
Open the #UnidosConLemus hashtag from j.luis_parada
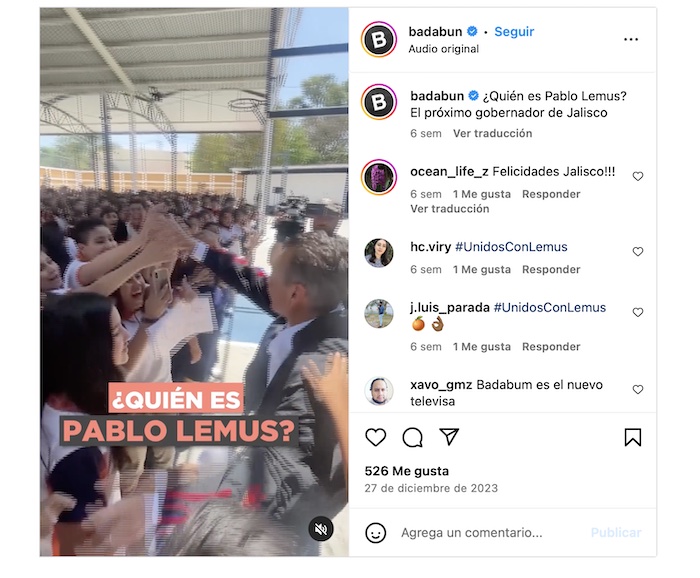click(550, 308)
